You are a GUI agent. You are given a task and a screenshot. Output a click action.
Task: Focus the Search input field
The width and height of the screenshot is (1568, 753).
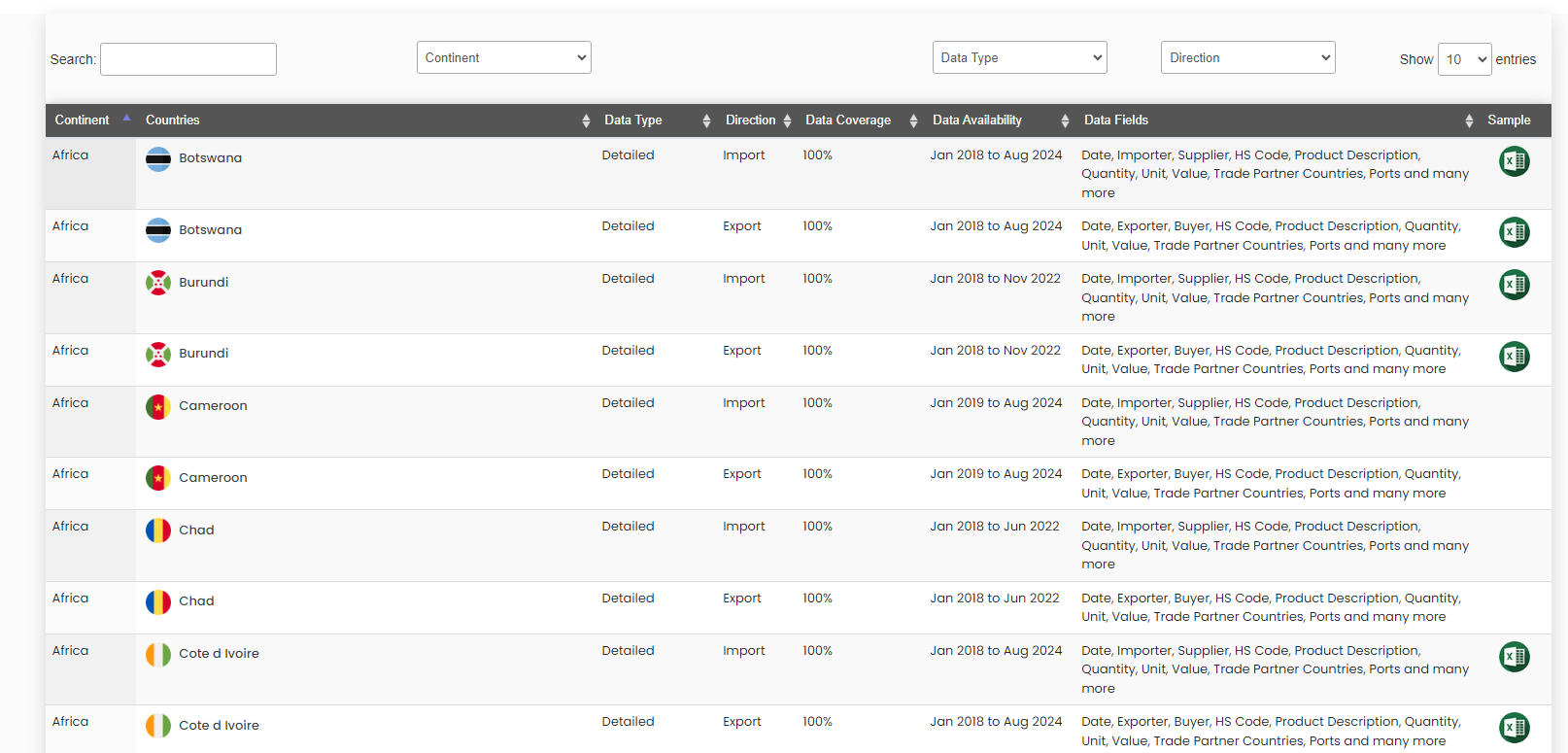coord(188,59)
